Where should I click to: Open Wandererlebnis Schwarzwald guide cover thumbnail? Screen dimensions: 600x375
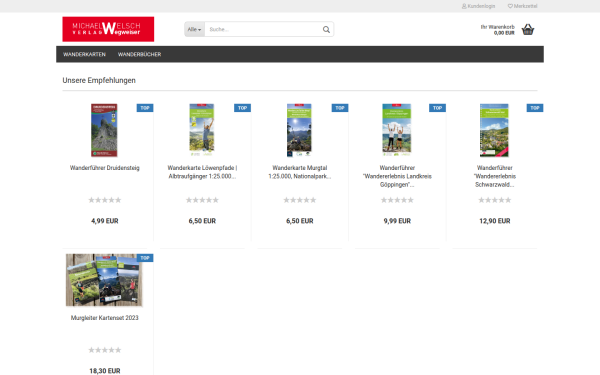tap(494, 130)
